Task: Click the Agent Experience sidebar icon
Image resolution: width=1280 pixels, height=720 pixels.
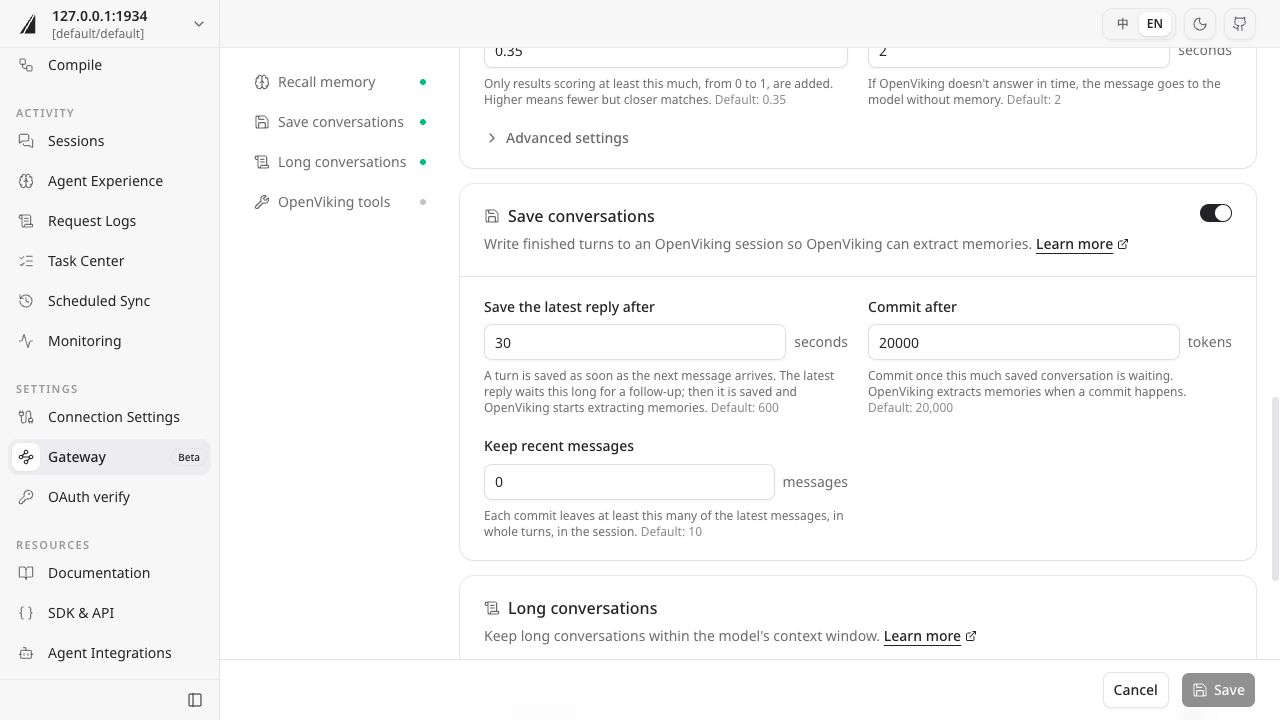Action: (x=26, y=181)
